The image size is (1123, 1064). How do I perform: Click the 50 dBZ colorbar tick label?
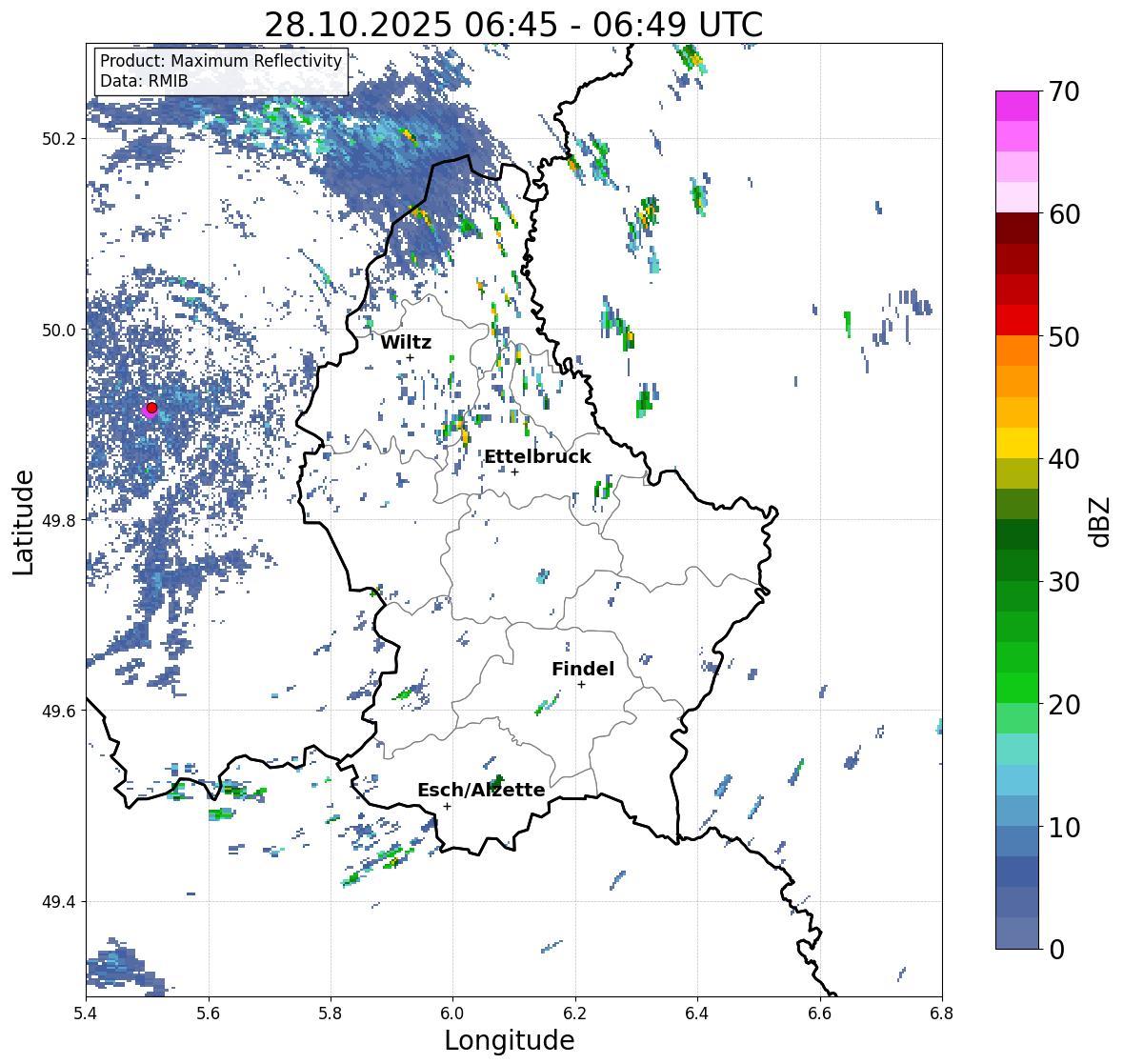[x=1064, y=336]
